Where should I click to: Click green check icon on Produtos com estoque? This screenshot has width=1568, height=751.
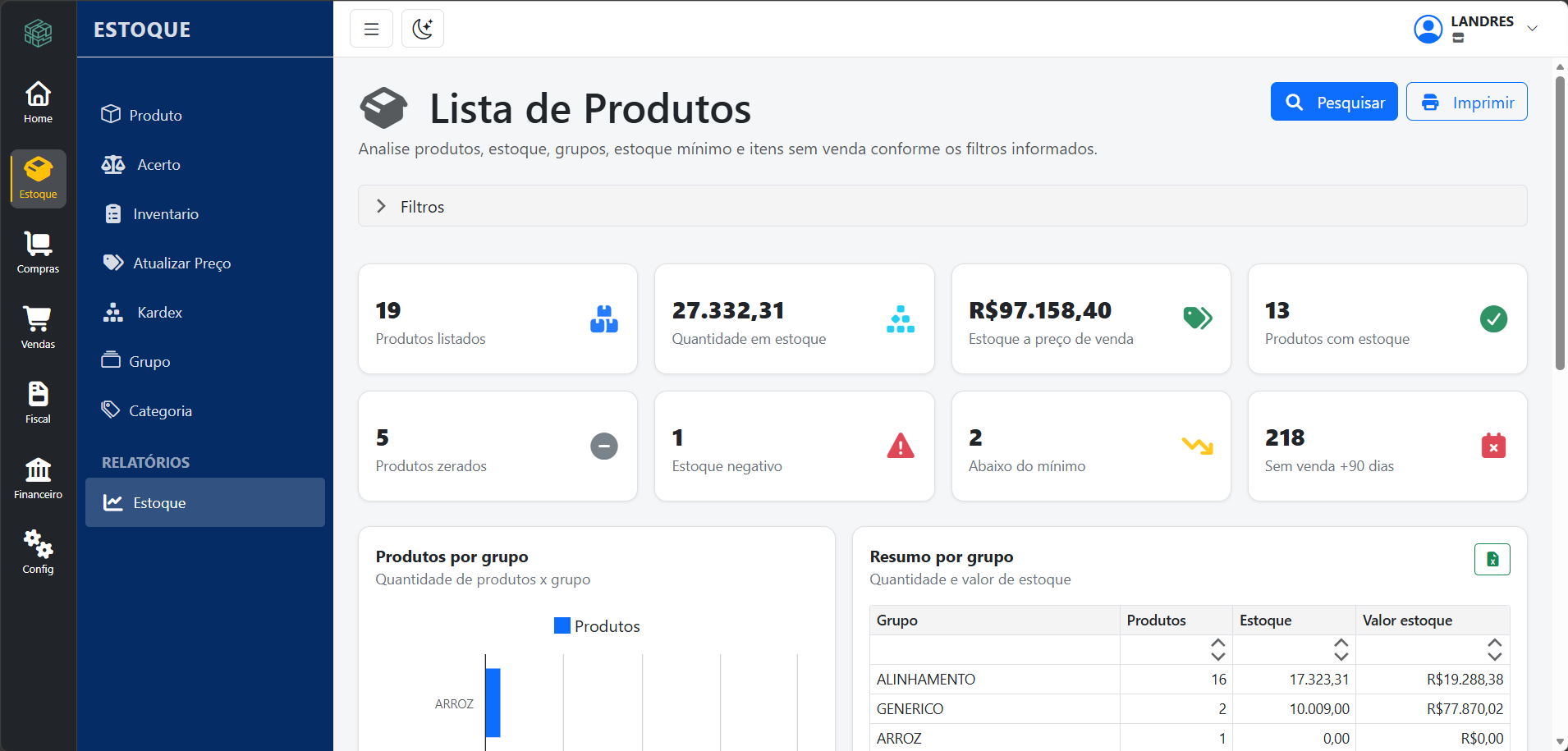pyautogui.click(x=1493, y=318)
